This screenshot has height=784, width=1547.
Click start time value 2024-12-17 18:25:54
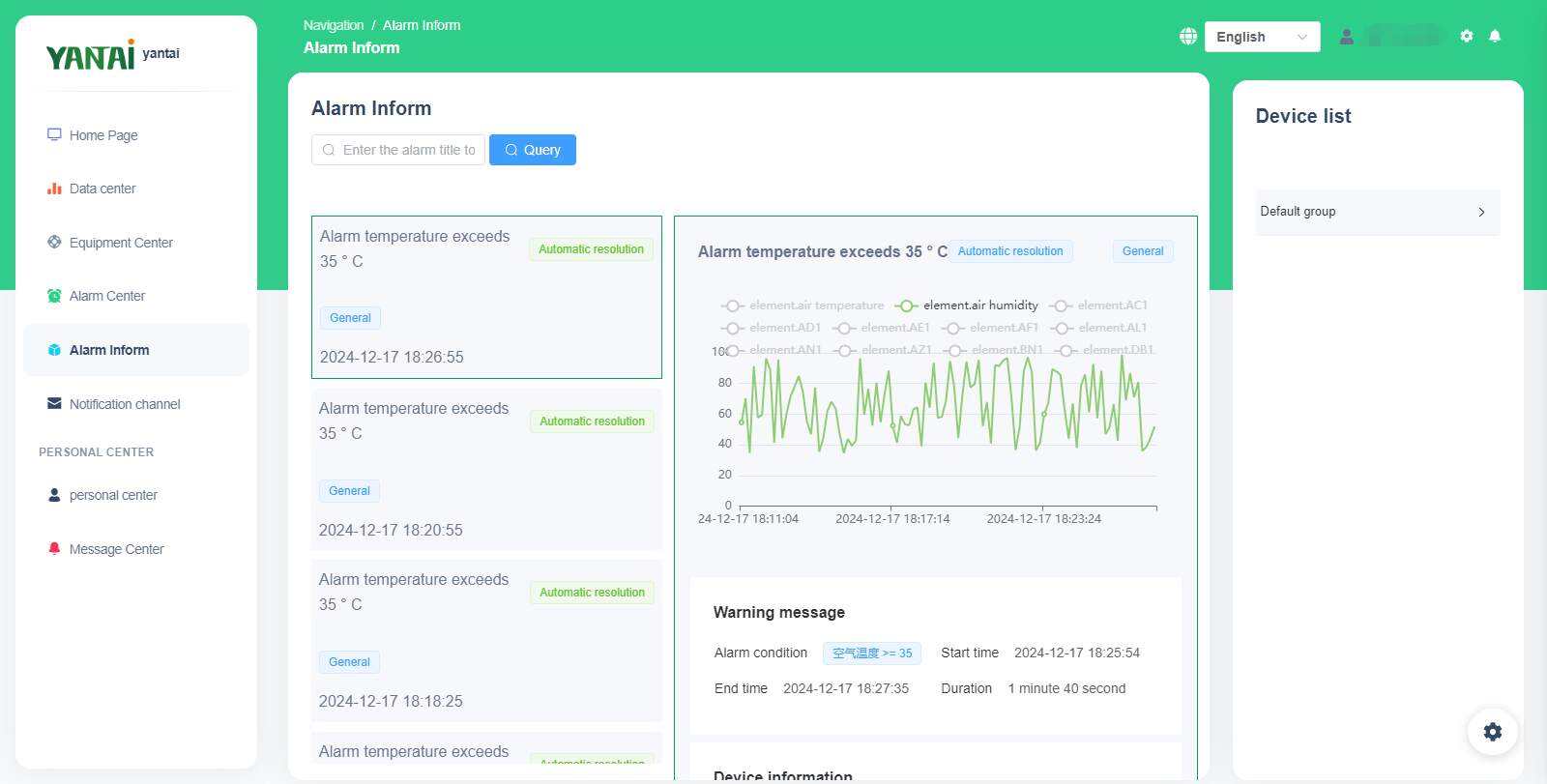(1077, 653)
